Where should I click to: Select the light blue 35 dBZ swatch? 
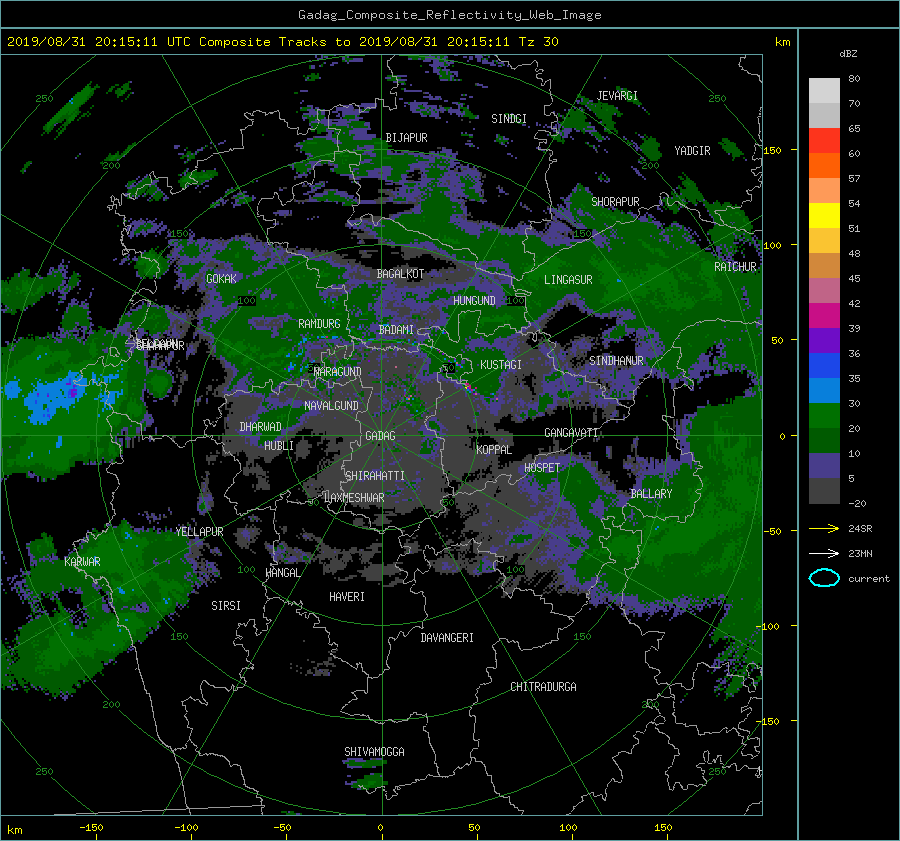[x=824, y=390]
